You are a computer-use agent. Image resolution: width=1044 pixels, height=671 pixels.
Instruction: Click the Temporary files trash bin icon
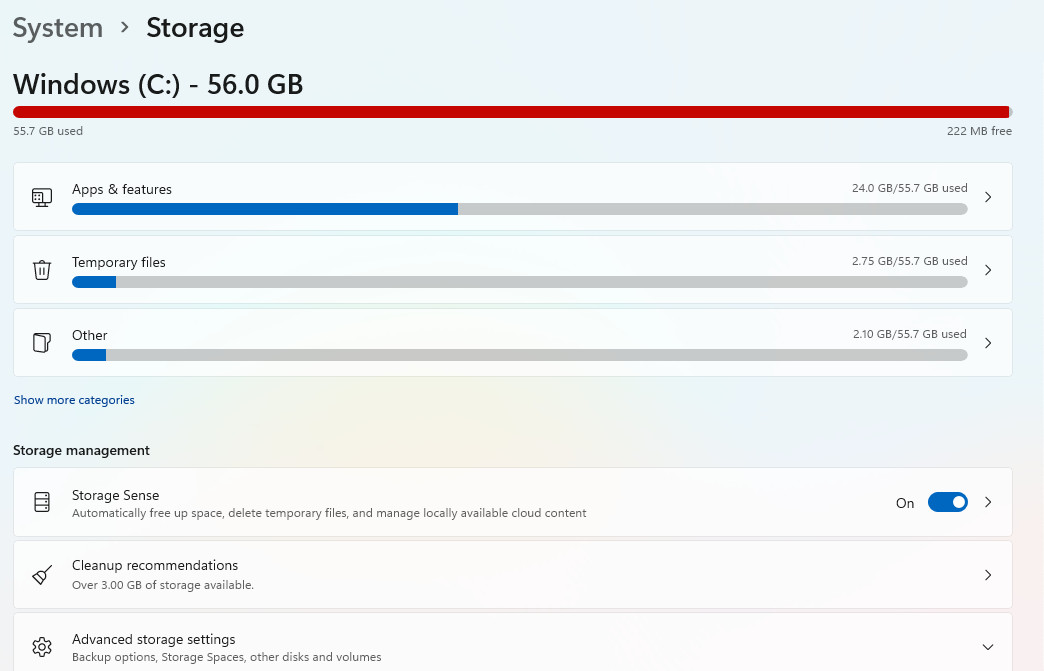pyautogui.click(x=42, y=270)
